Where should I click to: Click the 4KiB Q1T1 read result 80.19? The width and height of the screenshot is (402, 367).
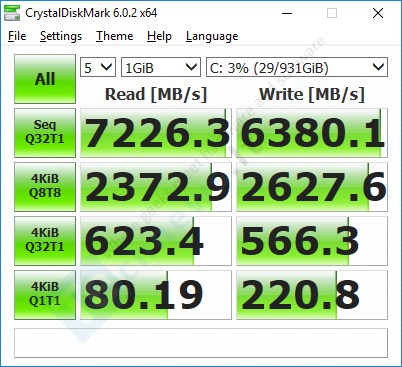click(156, 295)
